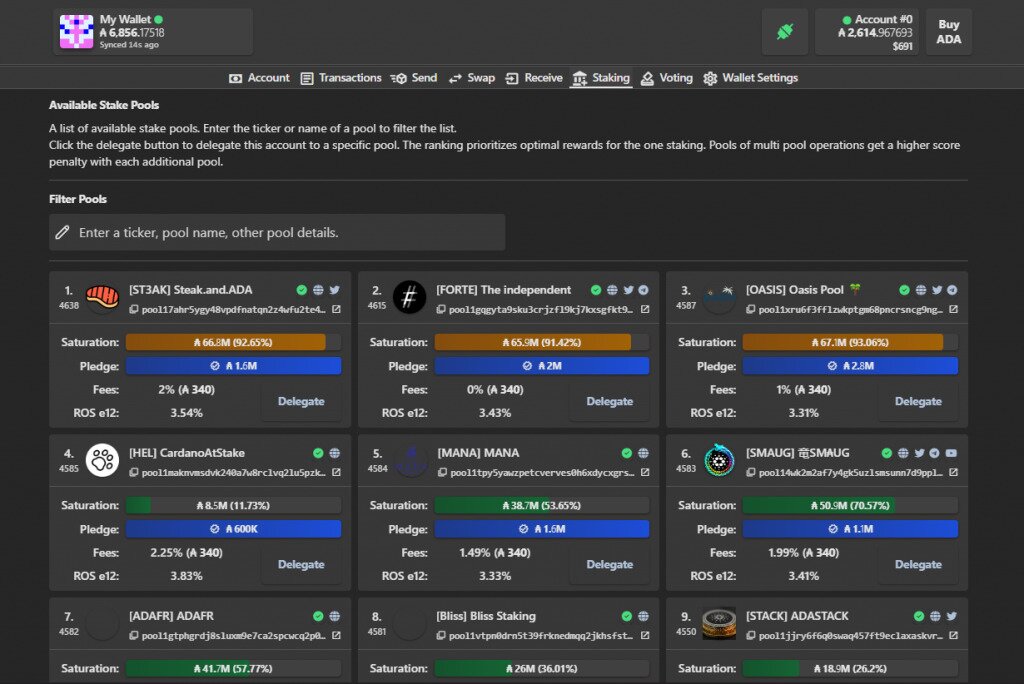The width and height of the screenshot is (1024, 684).
Task: Open the Swap tab
Action: 471,78
